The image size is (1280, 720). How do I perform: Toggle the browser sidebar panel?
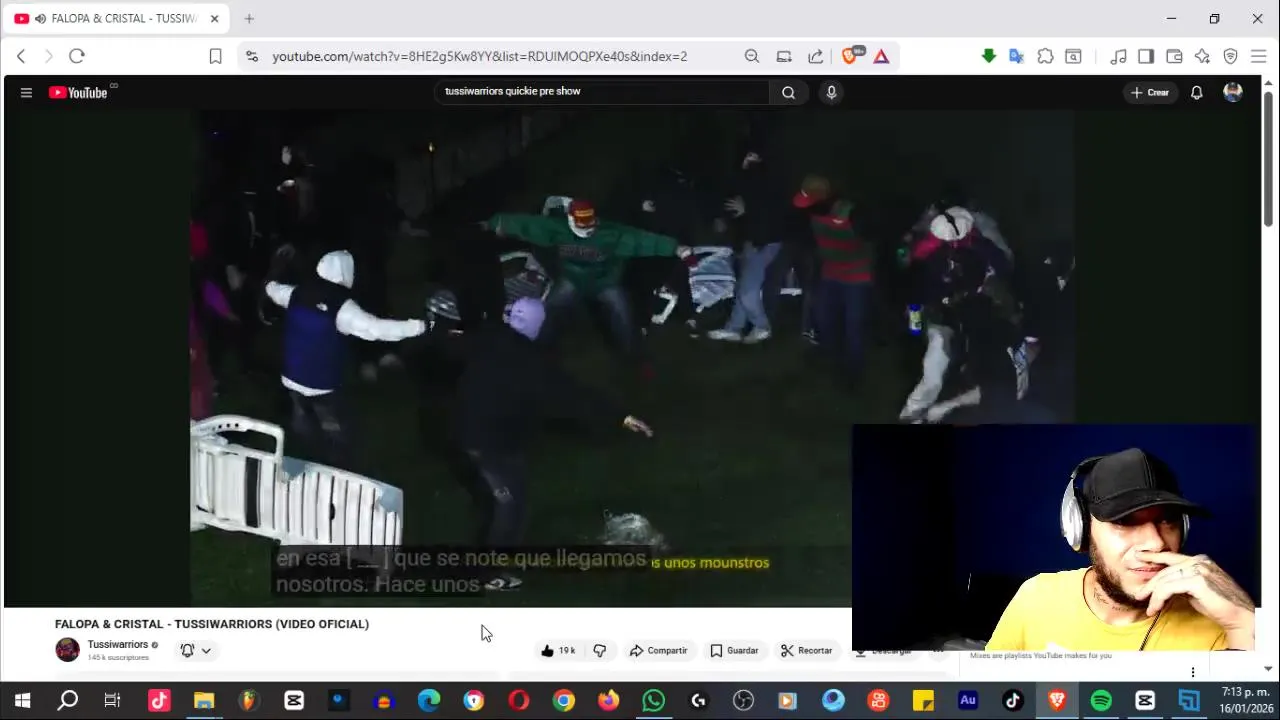click(x=1146, y=56)
